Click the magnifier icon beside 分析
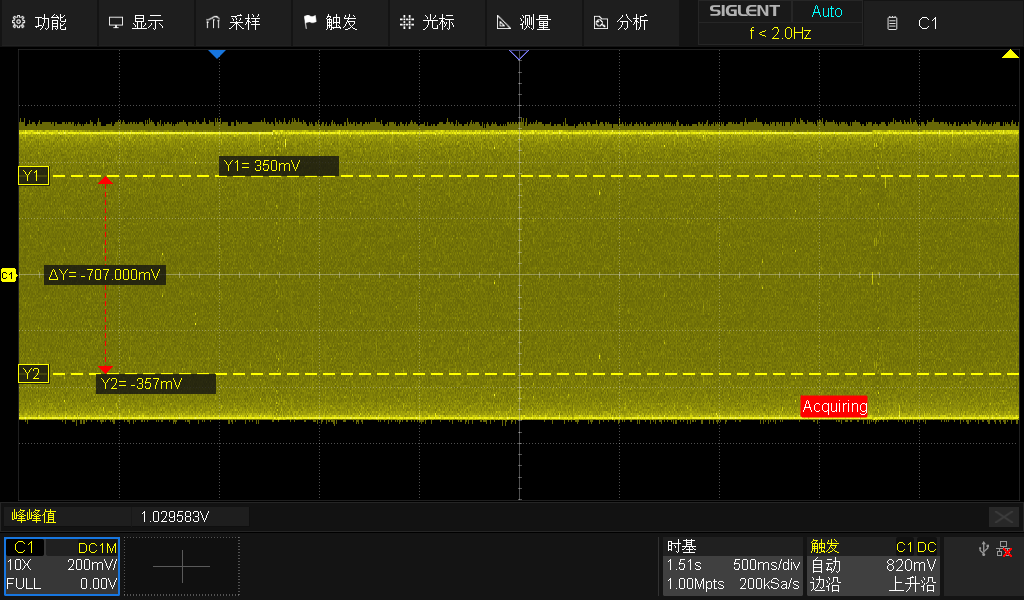Image resolution: width=1024 pixels, height=600 pixels. click(x=601, y=23)
